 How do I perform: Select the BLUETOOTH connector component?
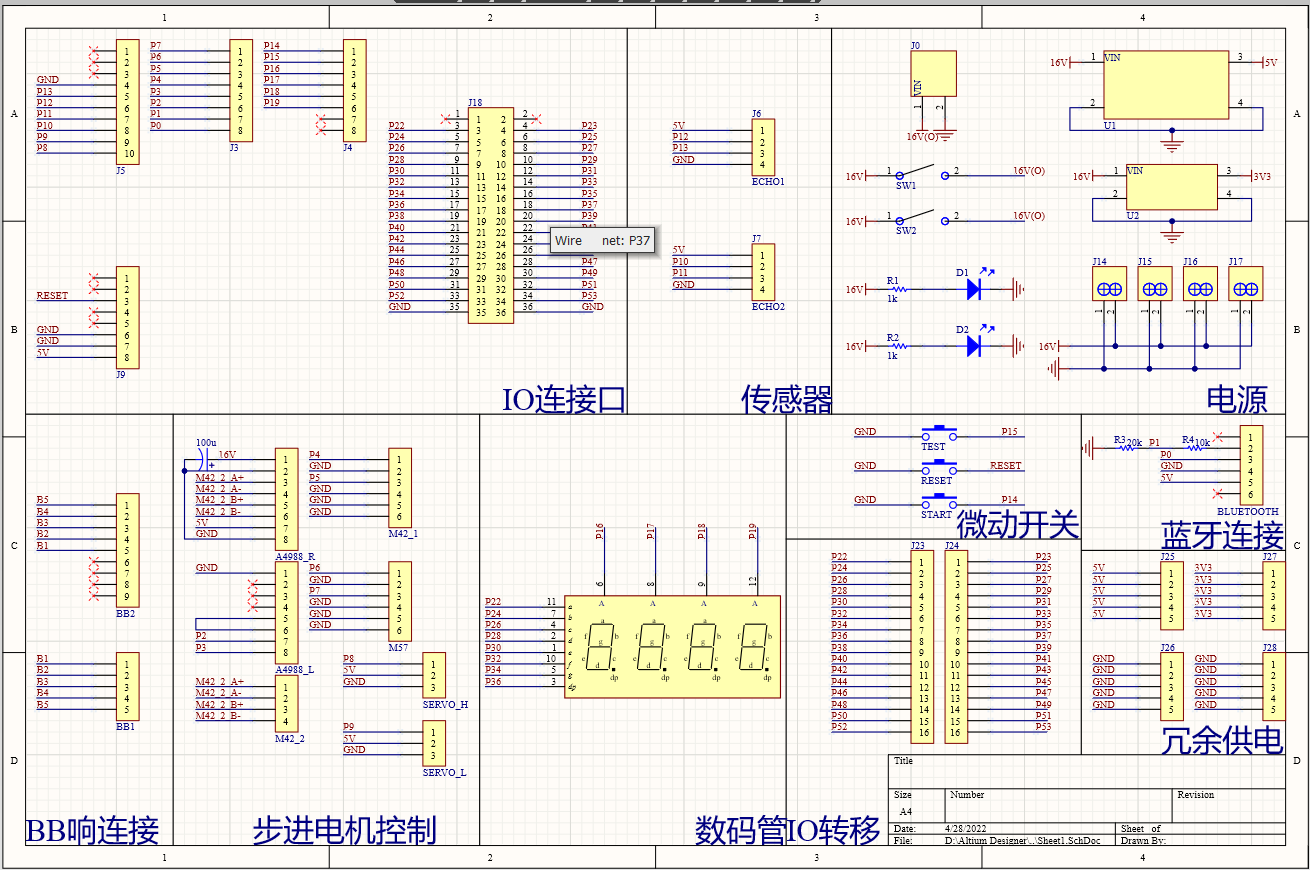click(1251, 465)
